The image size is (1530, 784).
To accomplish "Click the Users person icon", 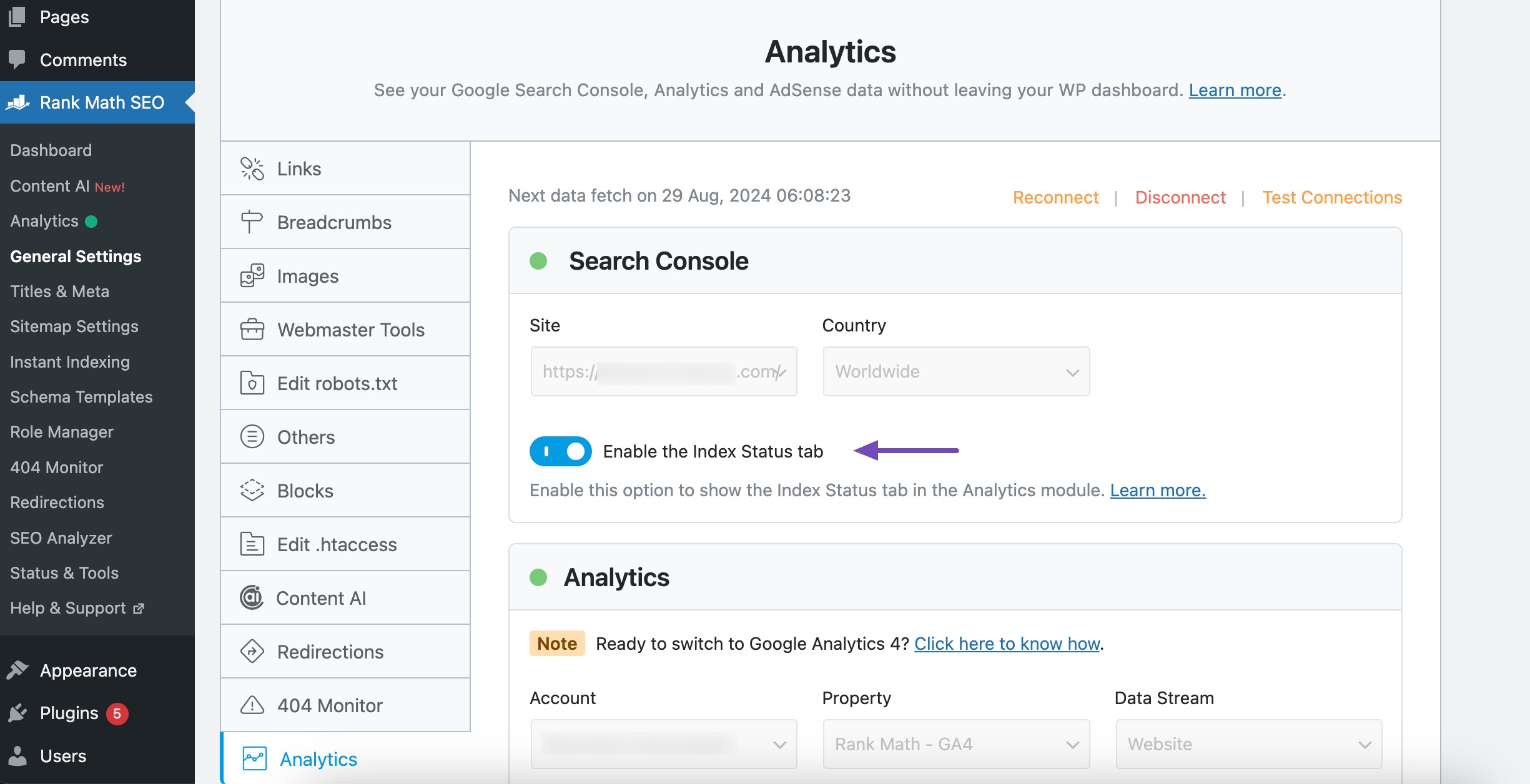I will [x=17, y=756].
